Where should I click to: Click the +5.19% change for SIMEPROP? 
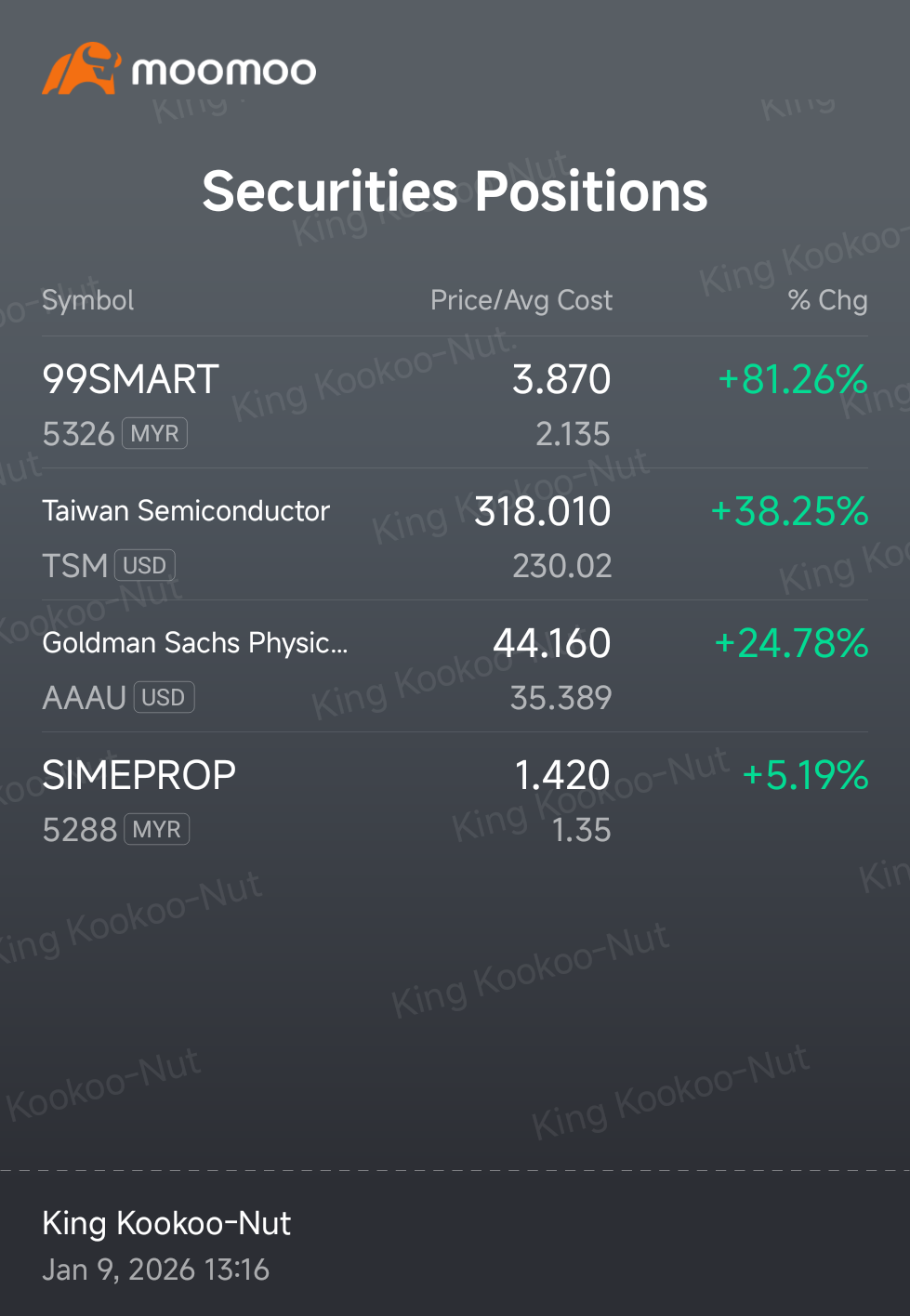(x=805, y=775)
